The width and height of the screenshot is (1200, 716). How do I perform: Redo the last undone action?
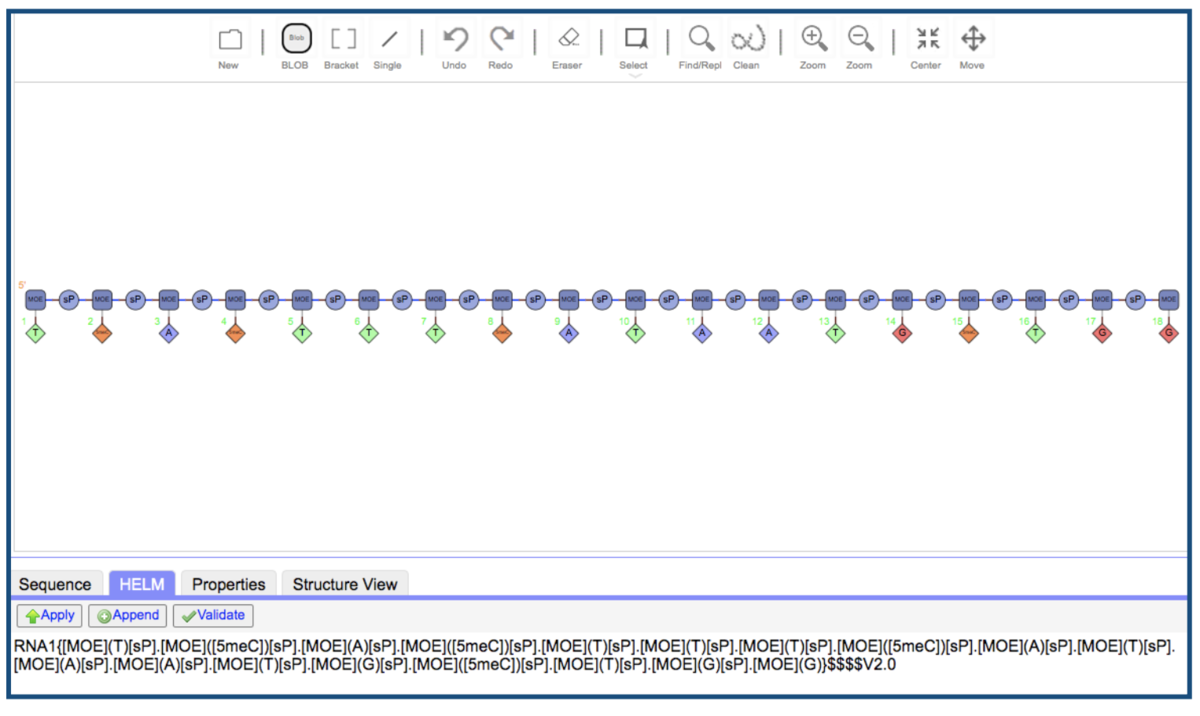pyautogui.click(x=500, y=40)
